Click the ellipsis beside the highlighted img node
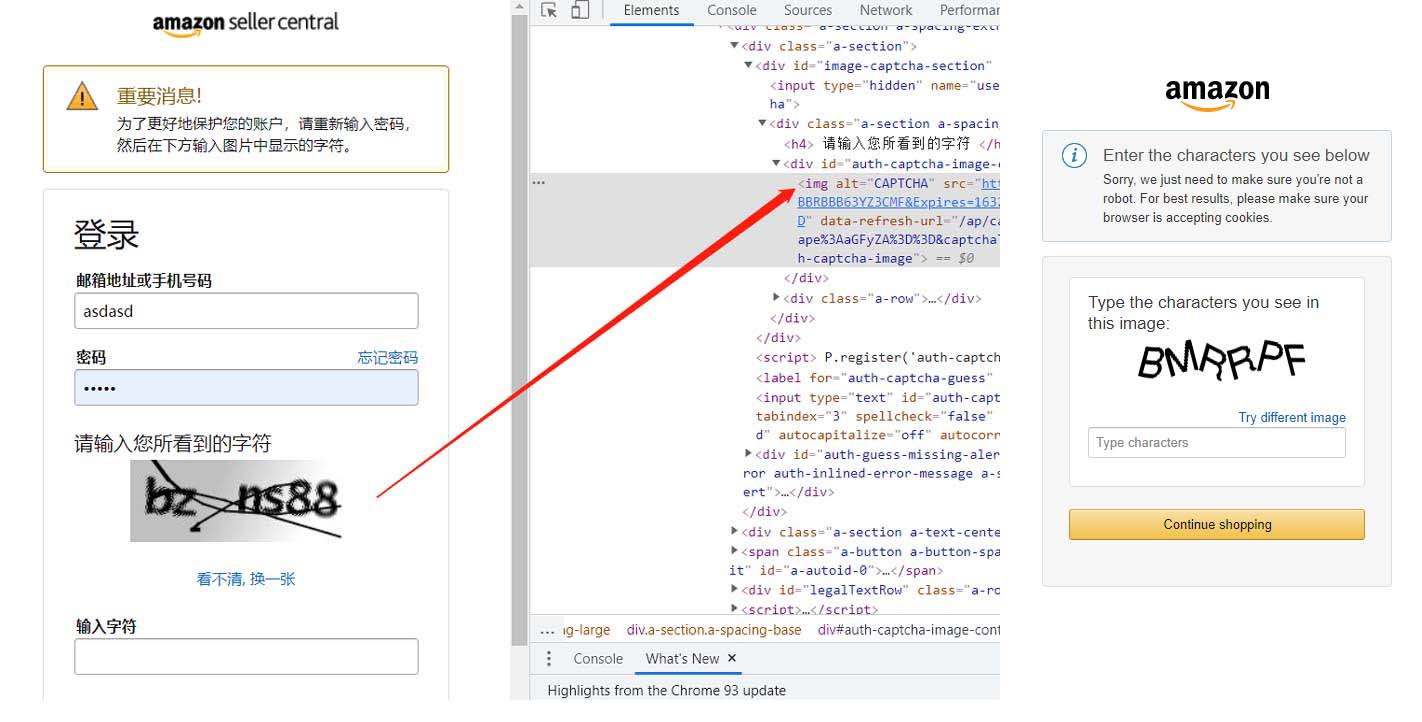The width and height of the screenshot is (1422, 722). pyautogui.click(x=539, y=183)
